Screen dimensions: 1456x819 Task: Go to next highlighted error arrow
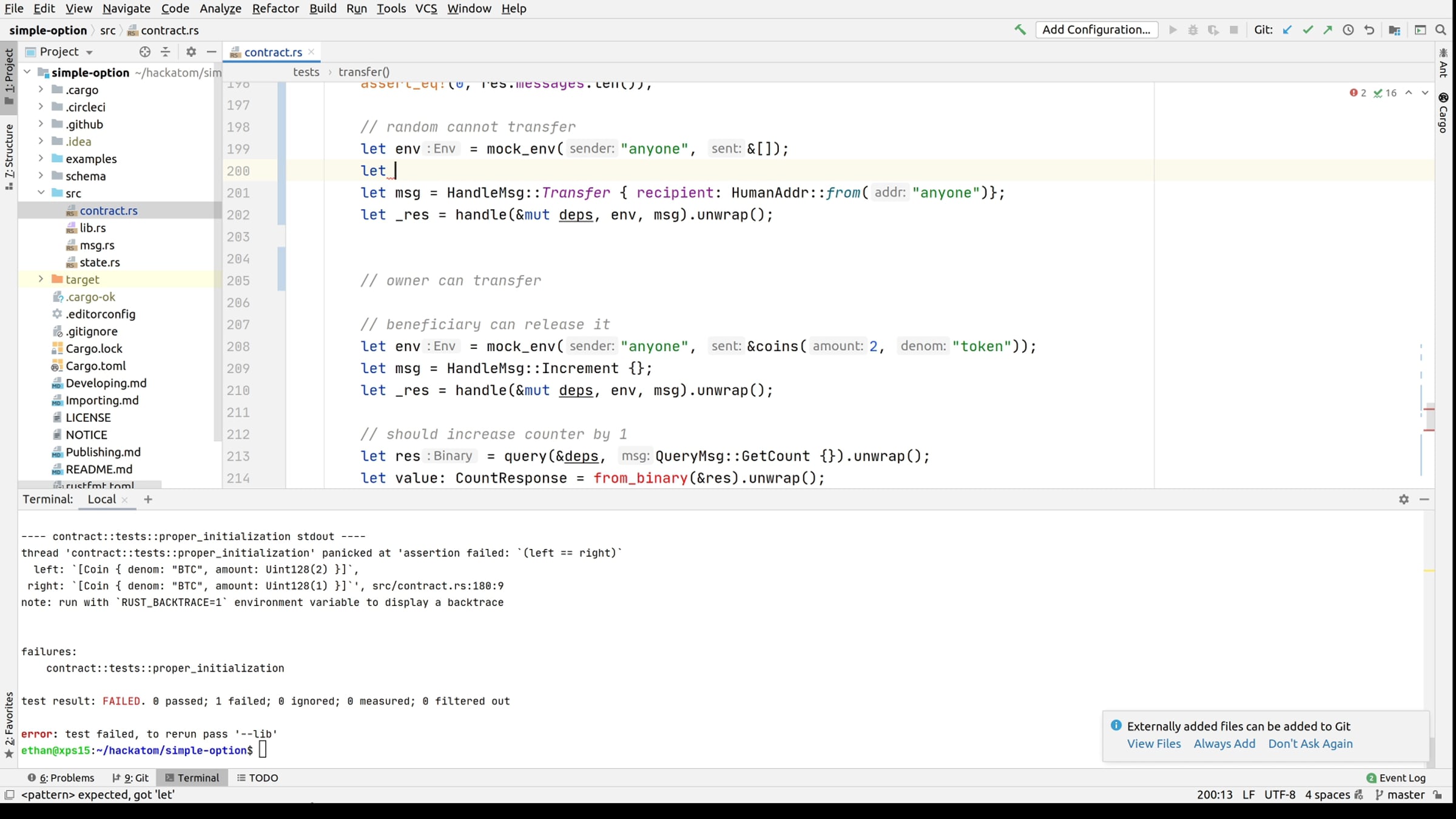point(1425,93)
